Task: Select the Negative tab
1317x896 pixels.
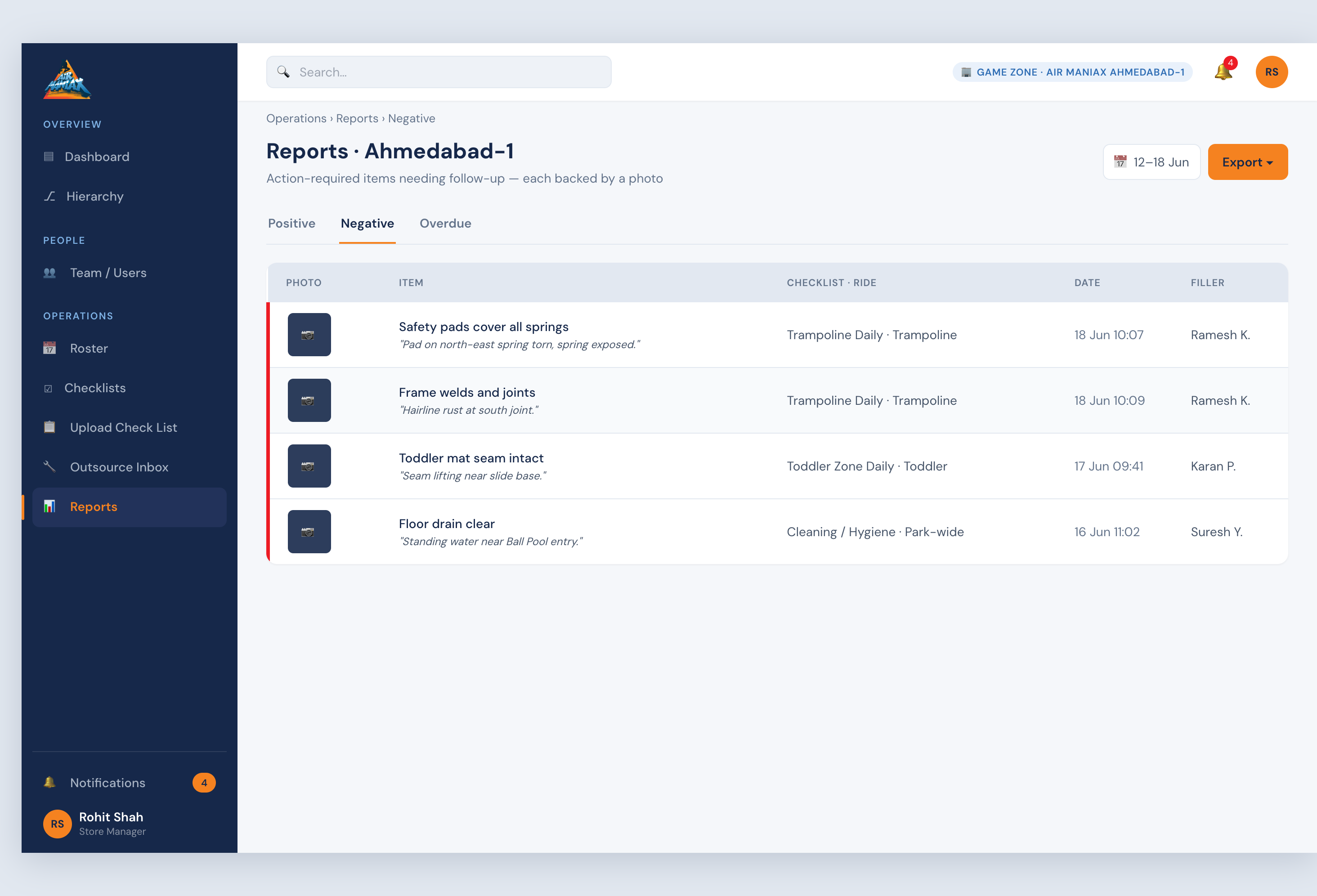Action: pos(367,223)
